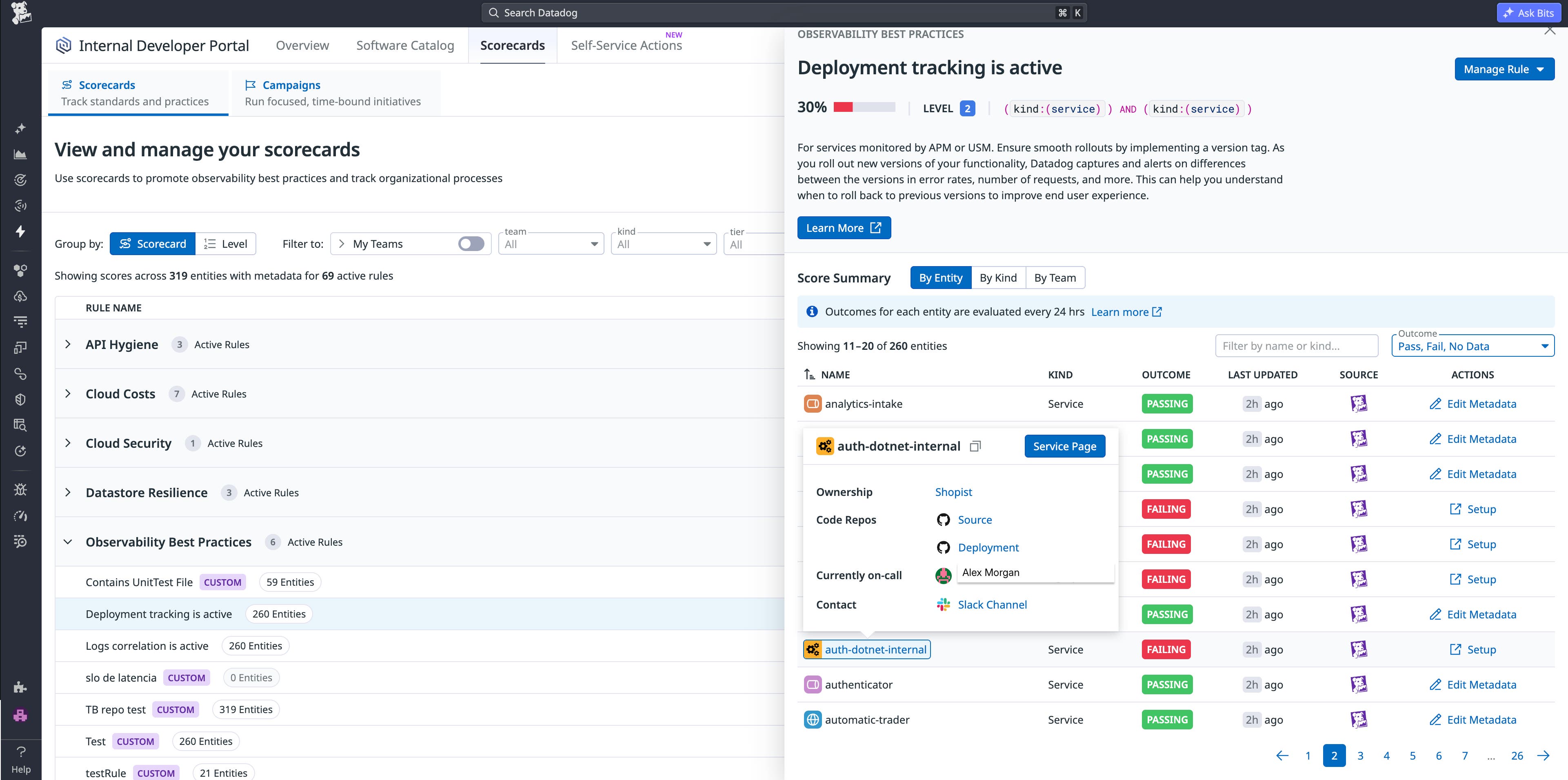Click the Slack icon next to Slack Channel
This screenshot has width=1568, height=780.
(943, 604)
